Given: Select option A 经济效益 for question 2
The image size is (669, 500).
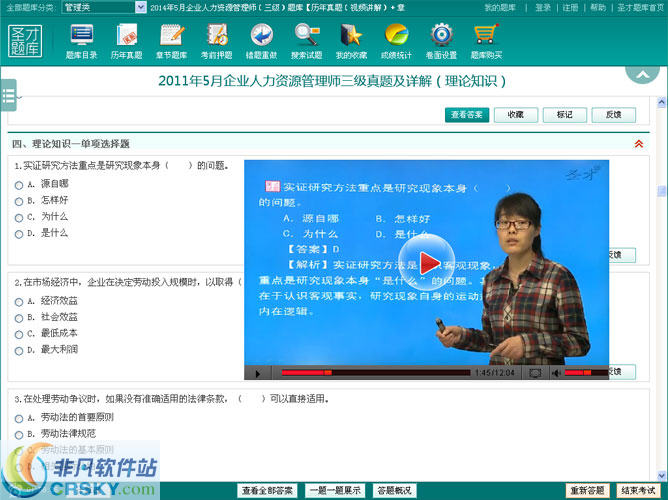Looking at the screenshot, I should 19,302.
